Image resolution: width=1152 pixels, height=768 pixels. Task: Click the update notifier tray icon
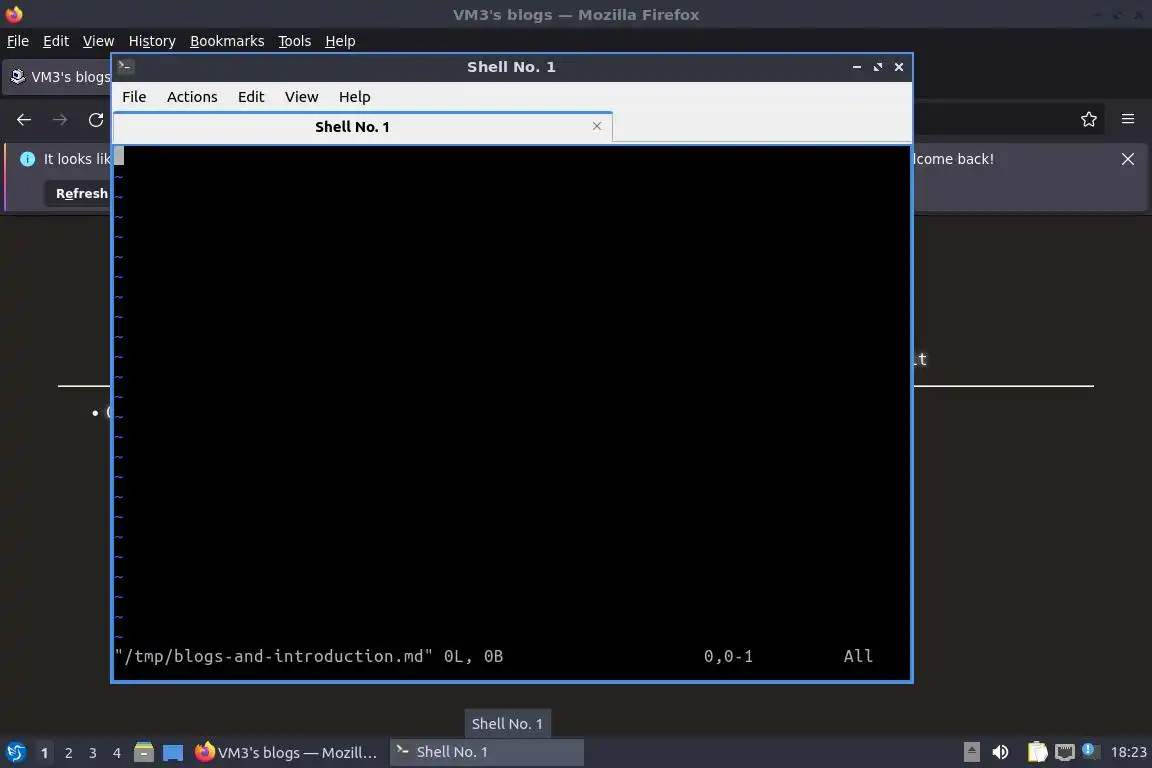[1090, 750]
